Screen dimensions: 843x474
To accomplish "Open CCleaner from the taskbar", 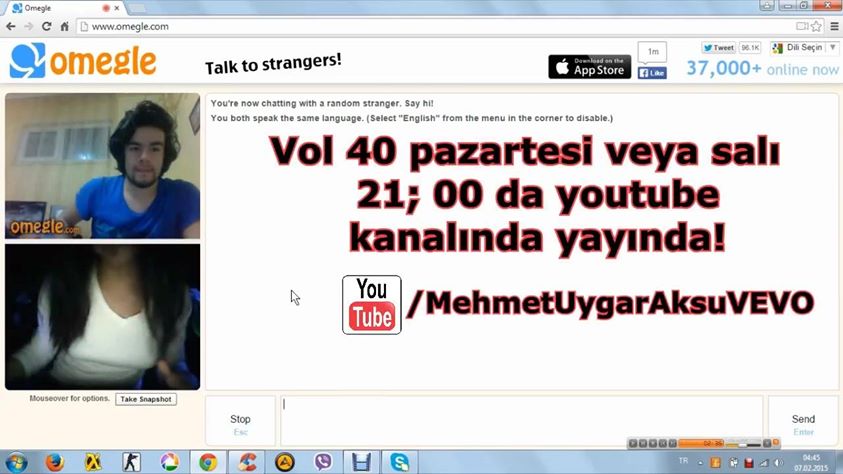I will (247, 462).
